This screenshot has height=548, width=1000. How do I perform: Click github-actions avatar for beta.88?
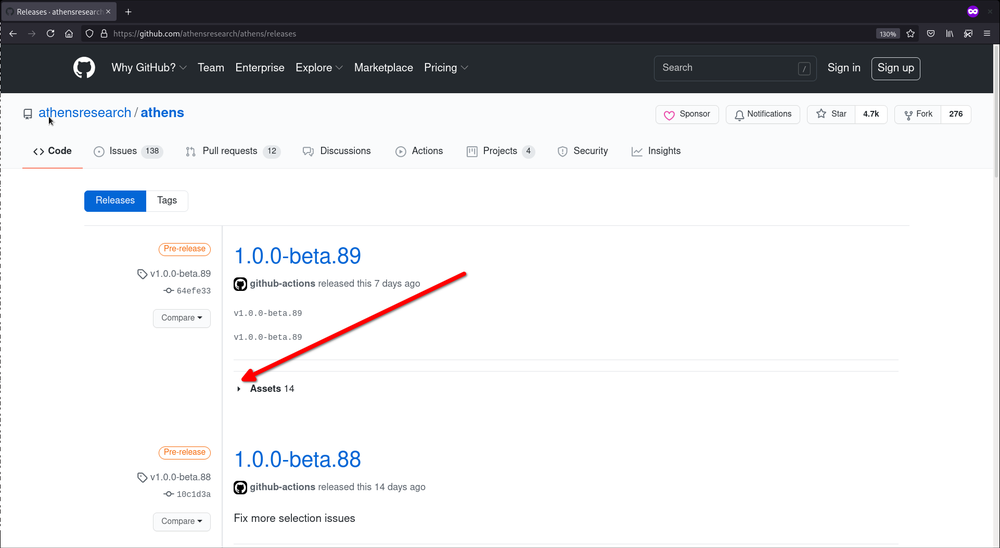pyautogui.click(x=240, y=487)
